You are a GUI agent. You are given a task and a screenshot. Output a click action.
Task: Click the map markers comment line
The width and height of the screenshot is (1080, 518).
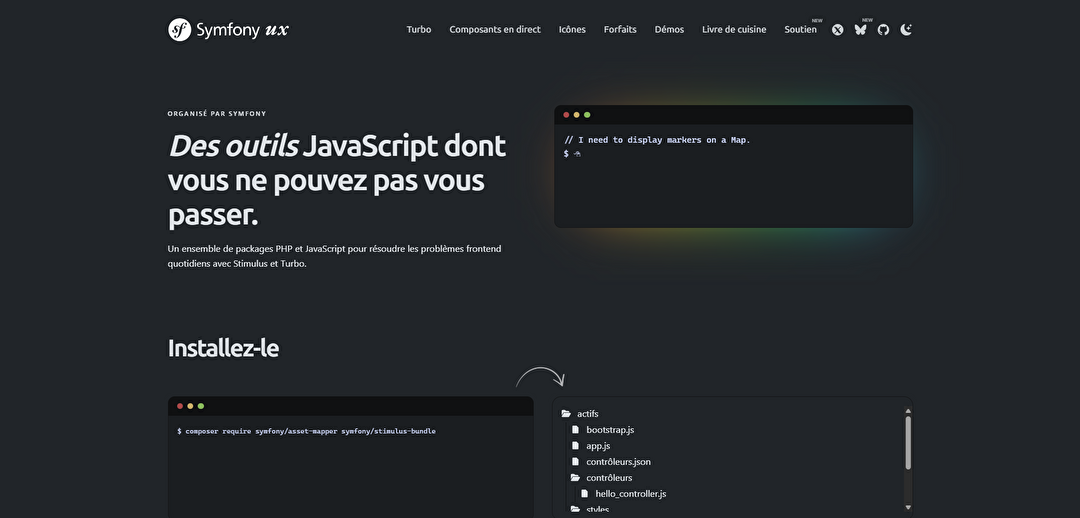(657, 140)
